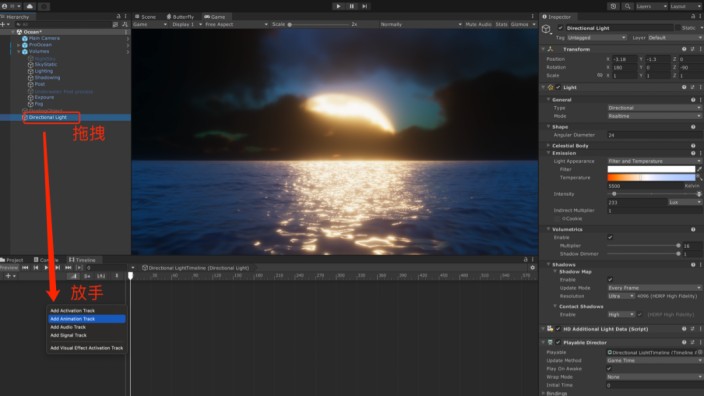
Task: Choose Add Animation Track
Action: (x=87, y=319)
